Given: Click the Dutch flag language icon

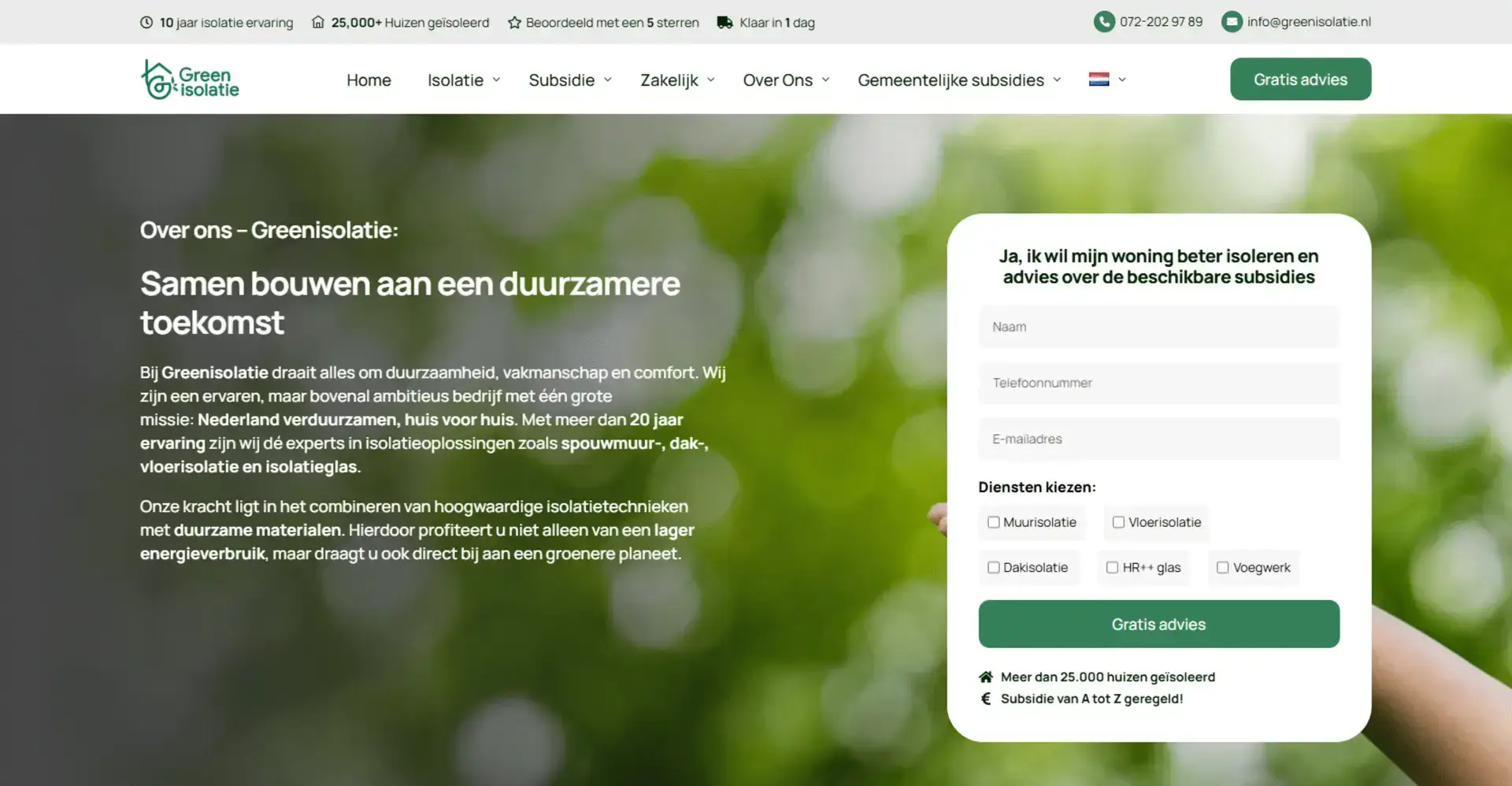Looking at the screenshot, I should pyautogui.click(x=1099, y=80).
